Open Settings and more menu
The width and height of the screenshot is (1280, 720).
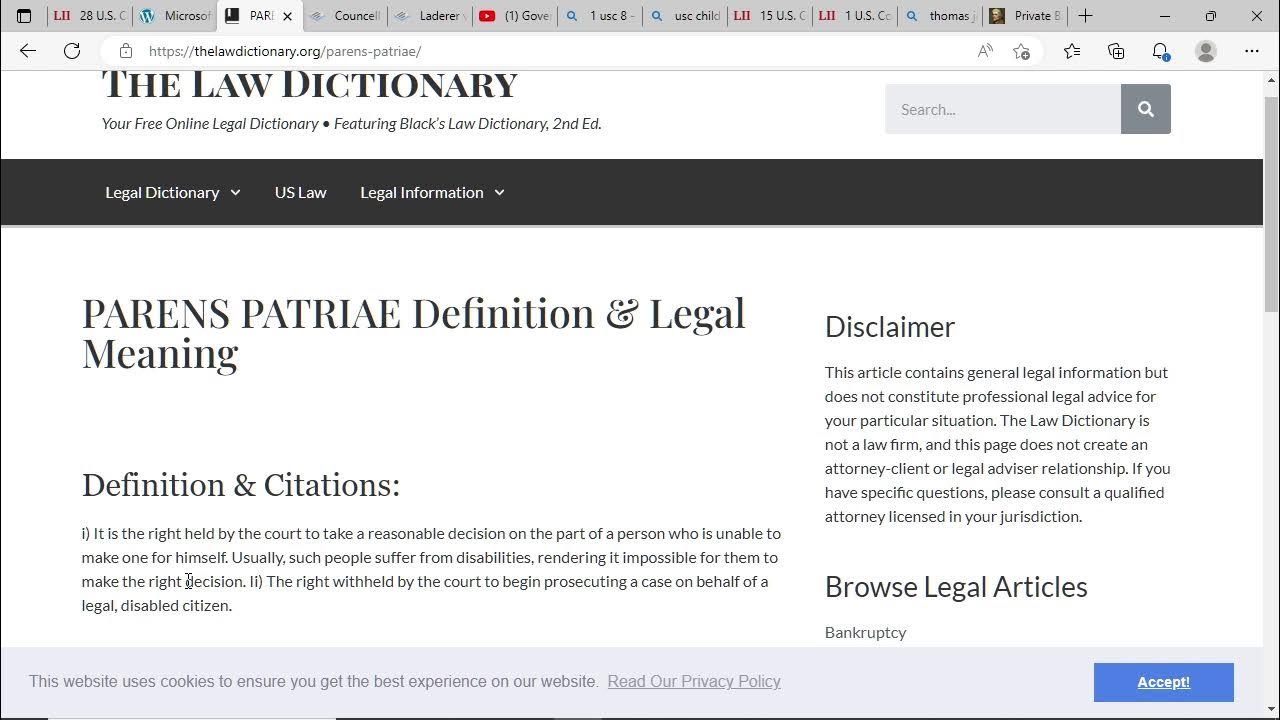click(x=1252, y=51)
